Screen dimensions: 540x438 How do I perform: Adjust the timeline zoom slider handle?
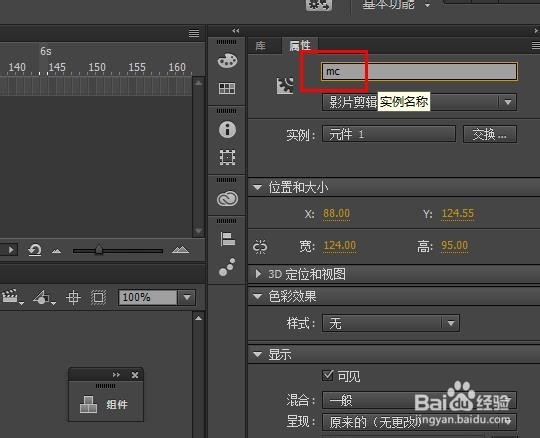point(99,250)
